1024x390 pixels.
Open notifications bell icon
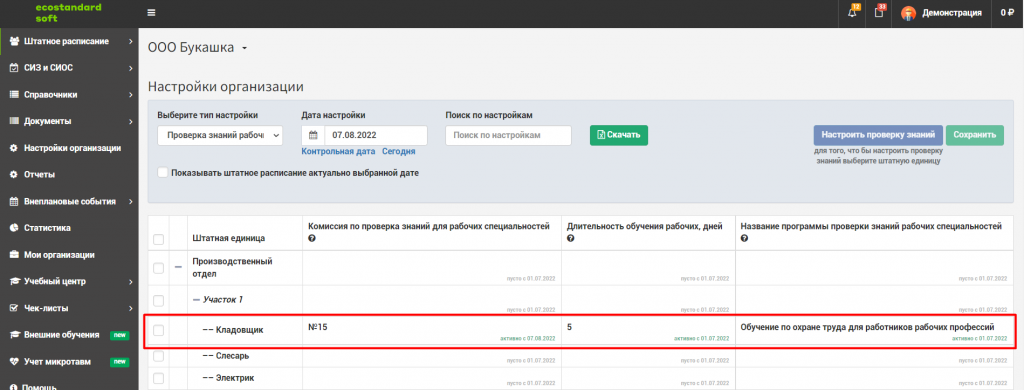tap(852, 13)
